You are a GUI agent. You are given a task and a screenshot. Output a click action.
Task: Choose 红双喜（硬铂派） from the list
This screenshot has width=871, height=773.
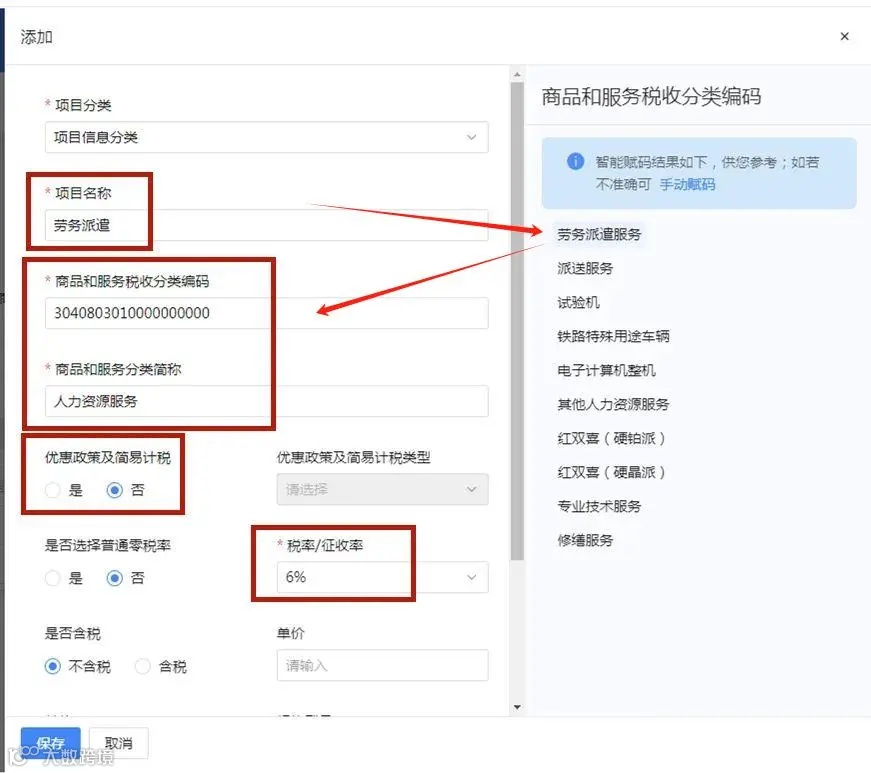click(x=611, y=438)
